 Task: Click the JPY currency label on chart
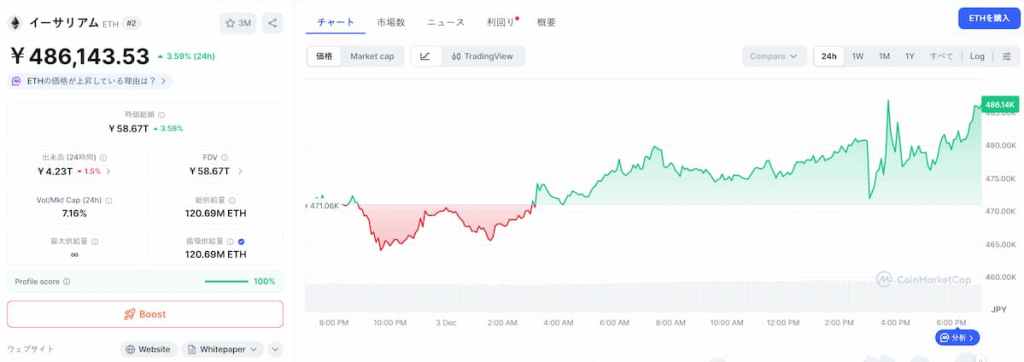(x=999, y=309)
